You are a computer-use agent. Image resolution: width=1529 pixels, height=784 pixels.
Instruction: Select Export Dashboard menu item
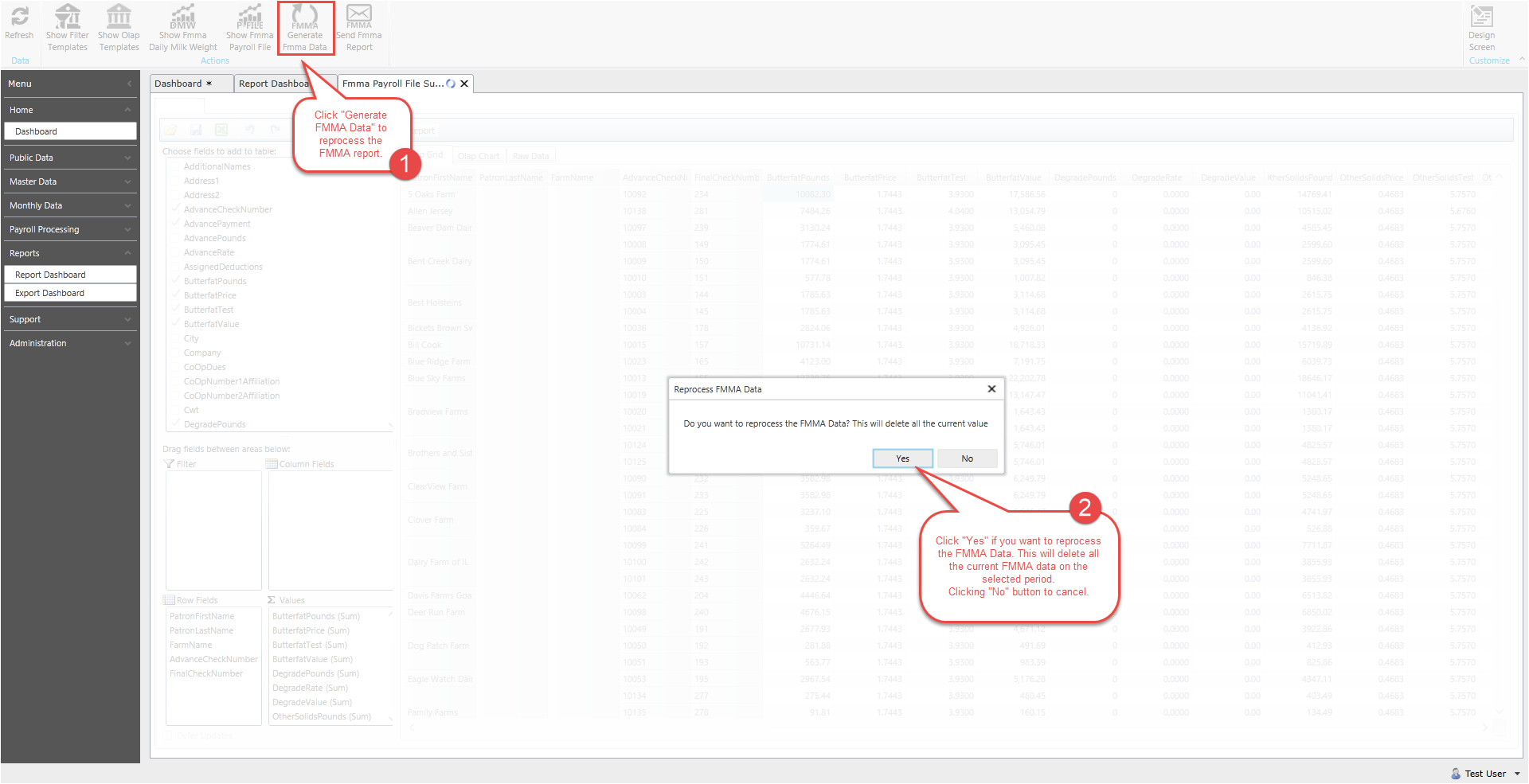[70, 293]
